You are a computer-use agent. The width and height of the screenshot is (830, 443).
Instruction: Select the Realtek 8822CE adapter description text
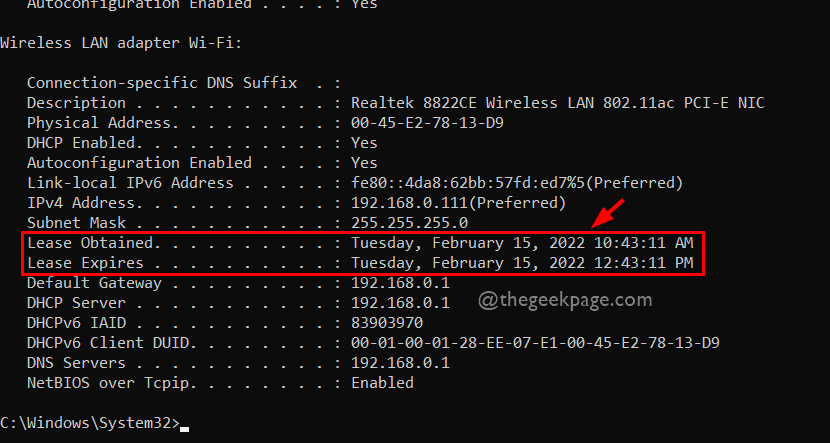tap(558, 103)
